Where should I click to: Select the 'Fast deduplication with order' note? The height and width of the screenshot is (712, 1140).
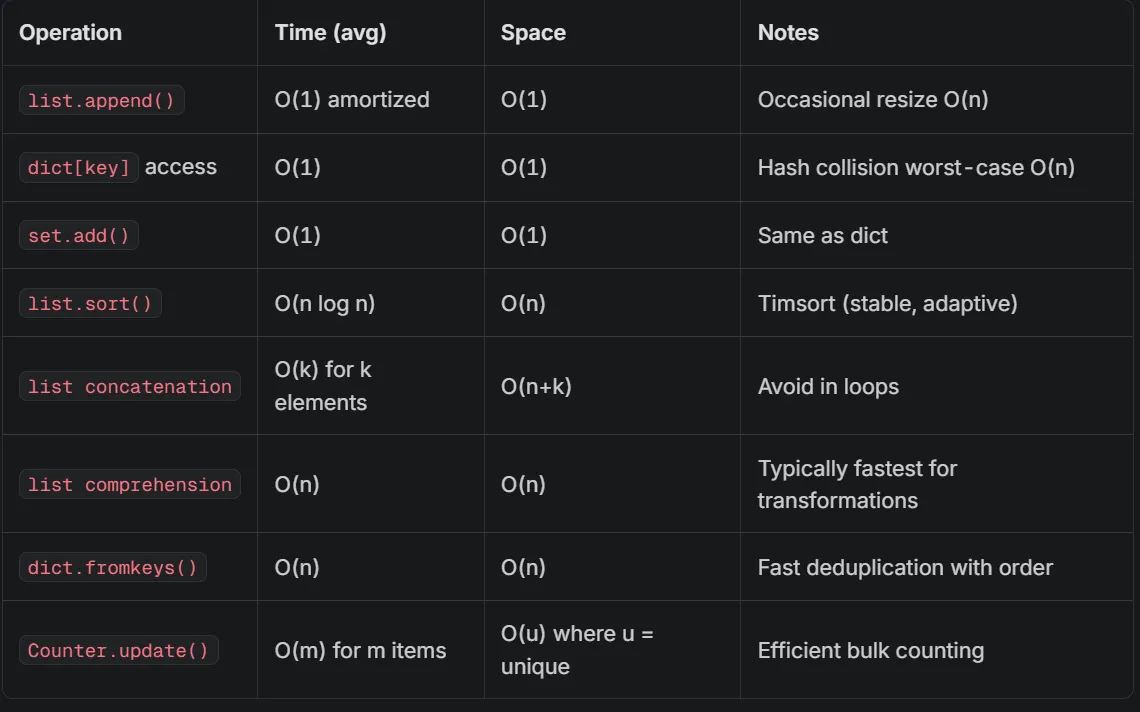[905, 567]
